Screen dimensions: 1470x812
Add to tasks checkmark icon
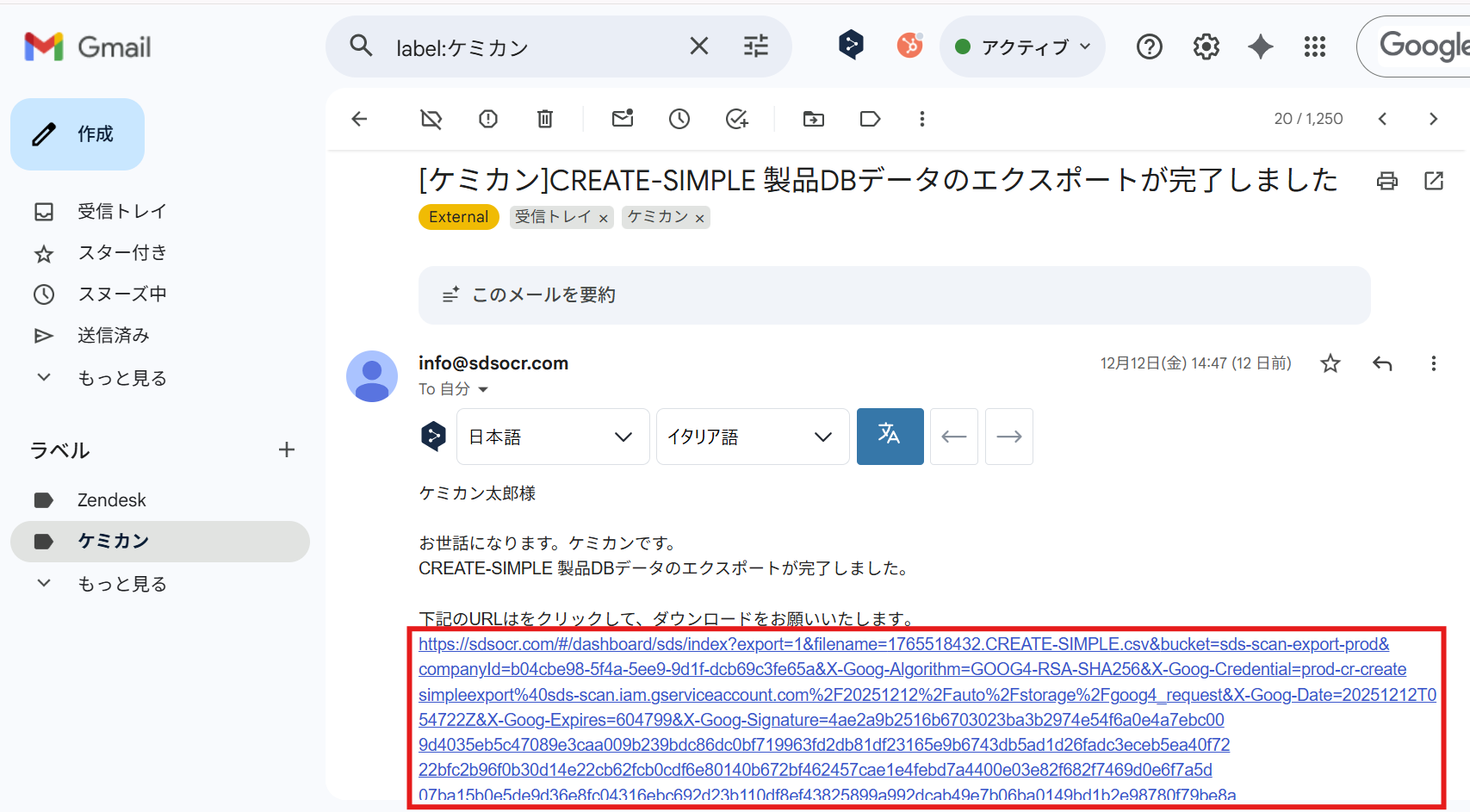(x=737, y=119)
